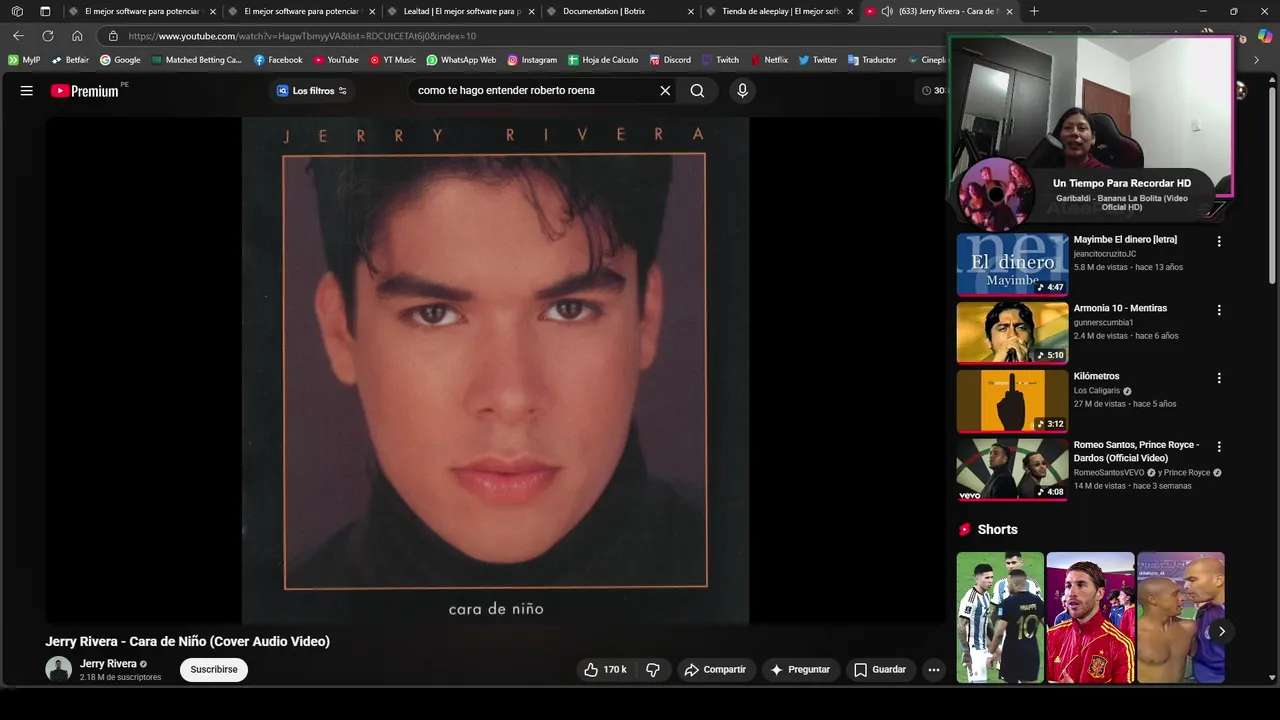
Task: Open the Kilómetros video title
Action: pos(1096,376)
